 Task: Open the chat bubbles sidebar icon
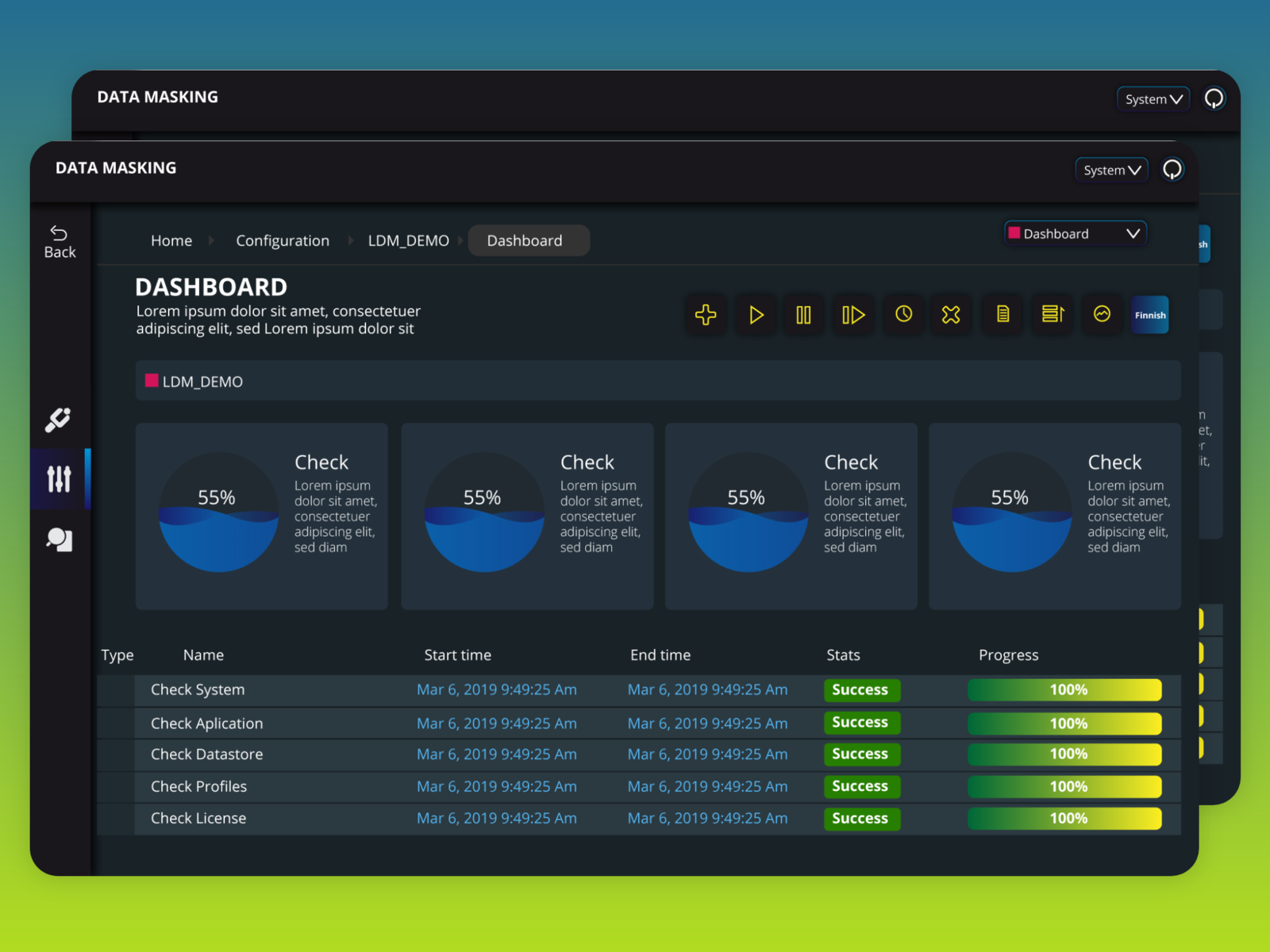point(60,539)
